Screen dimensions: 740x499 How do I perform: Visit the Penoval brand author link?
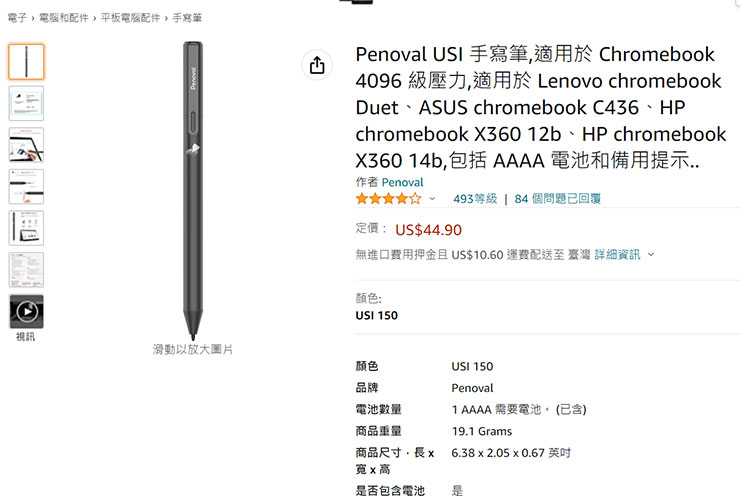(402, 182)
